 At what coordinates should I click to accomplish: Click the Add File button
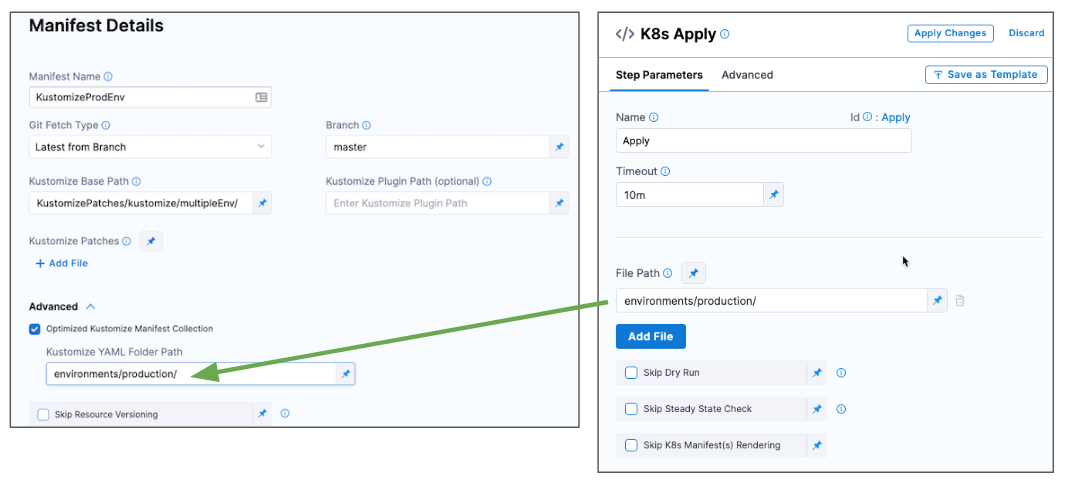coord(650,336)
